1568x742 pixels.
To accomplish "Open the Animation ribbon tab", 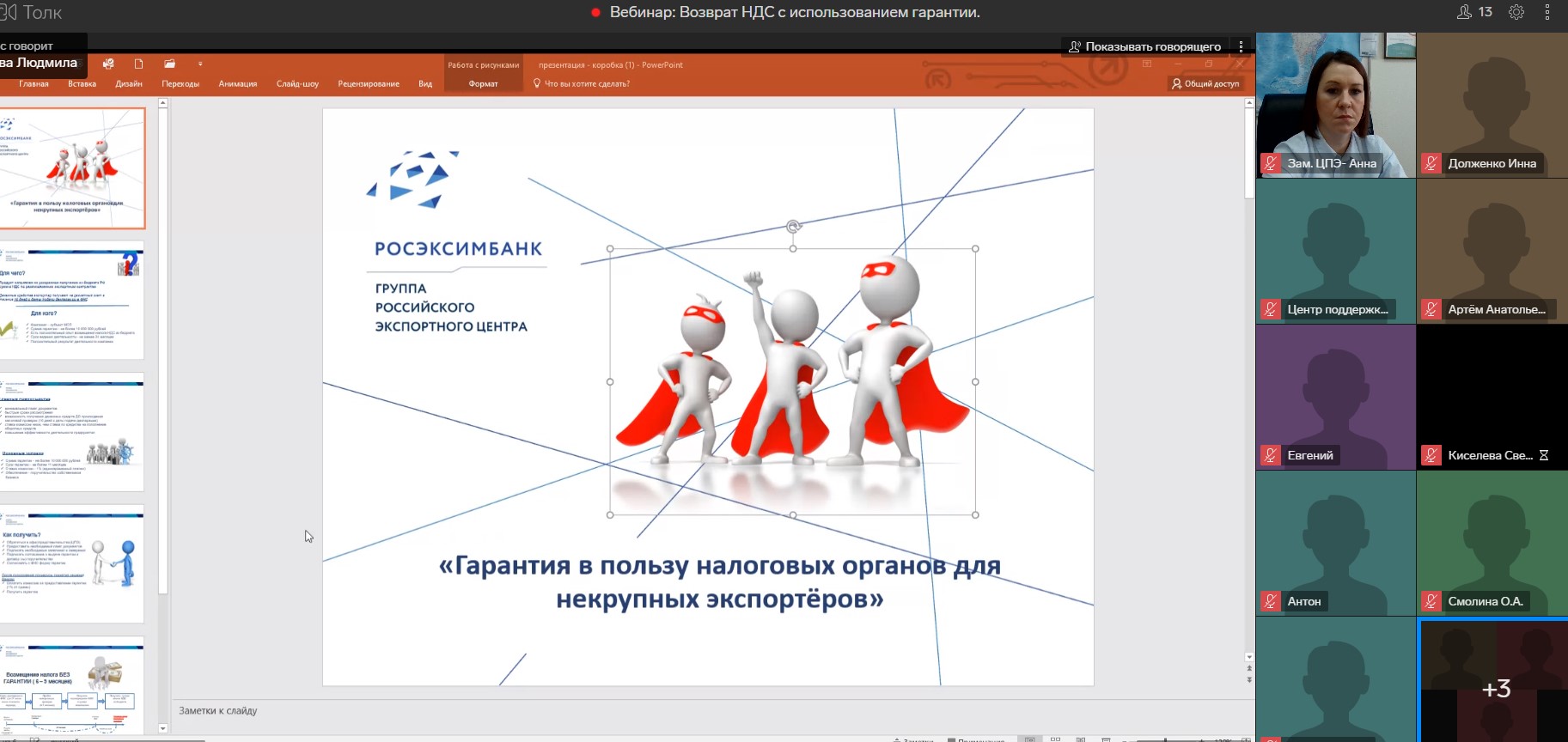I will point(238,84).
